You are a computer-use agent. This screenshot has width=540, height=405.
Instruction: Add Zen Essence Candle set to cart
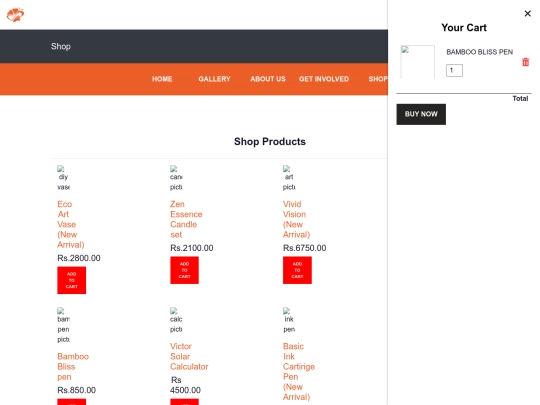pyautogui.click(x=184, y=270)
